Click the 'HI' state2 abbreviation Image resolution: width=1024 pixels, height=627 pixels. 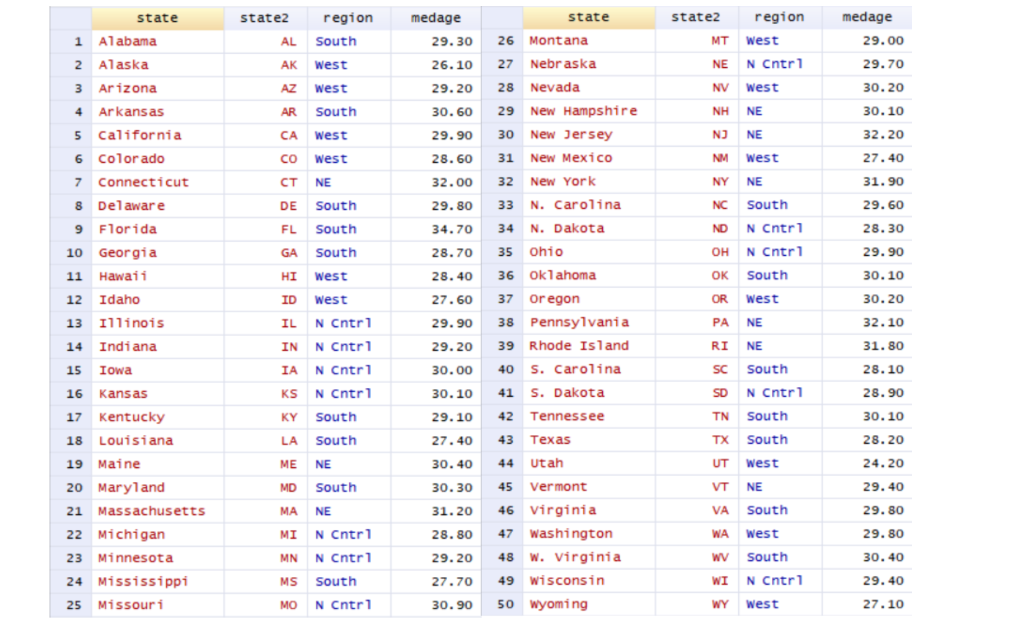pyautogui.click(x=289, y=276)
